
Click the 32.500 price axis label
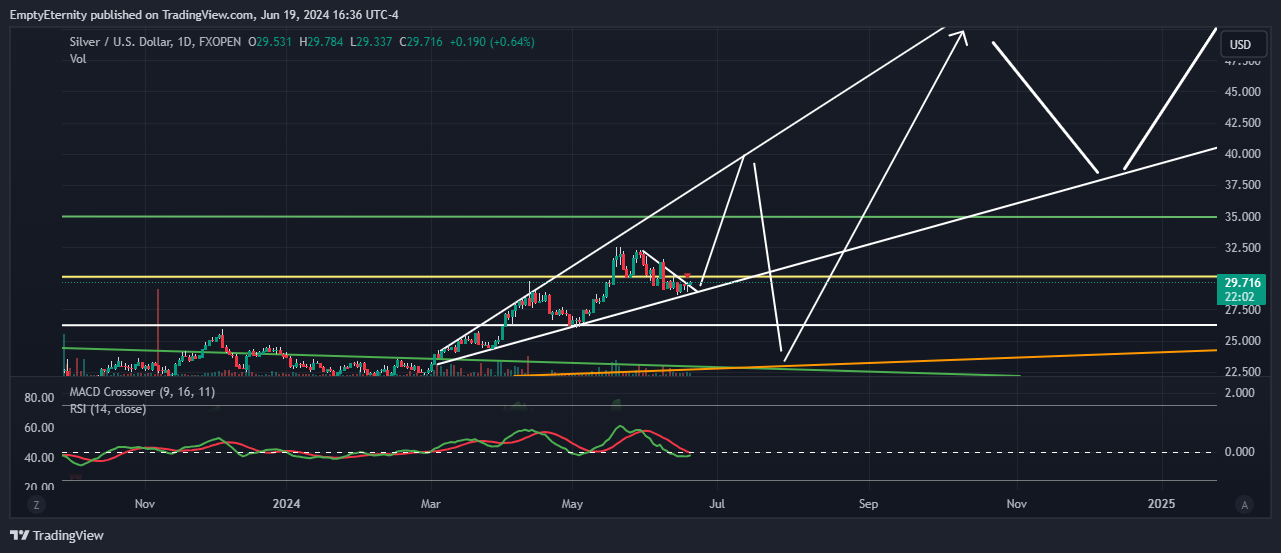pos(1245,248)
